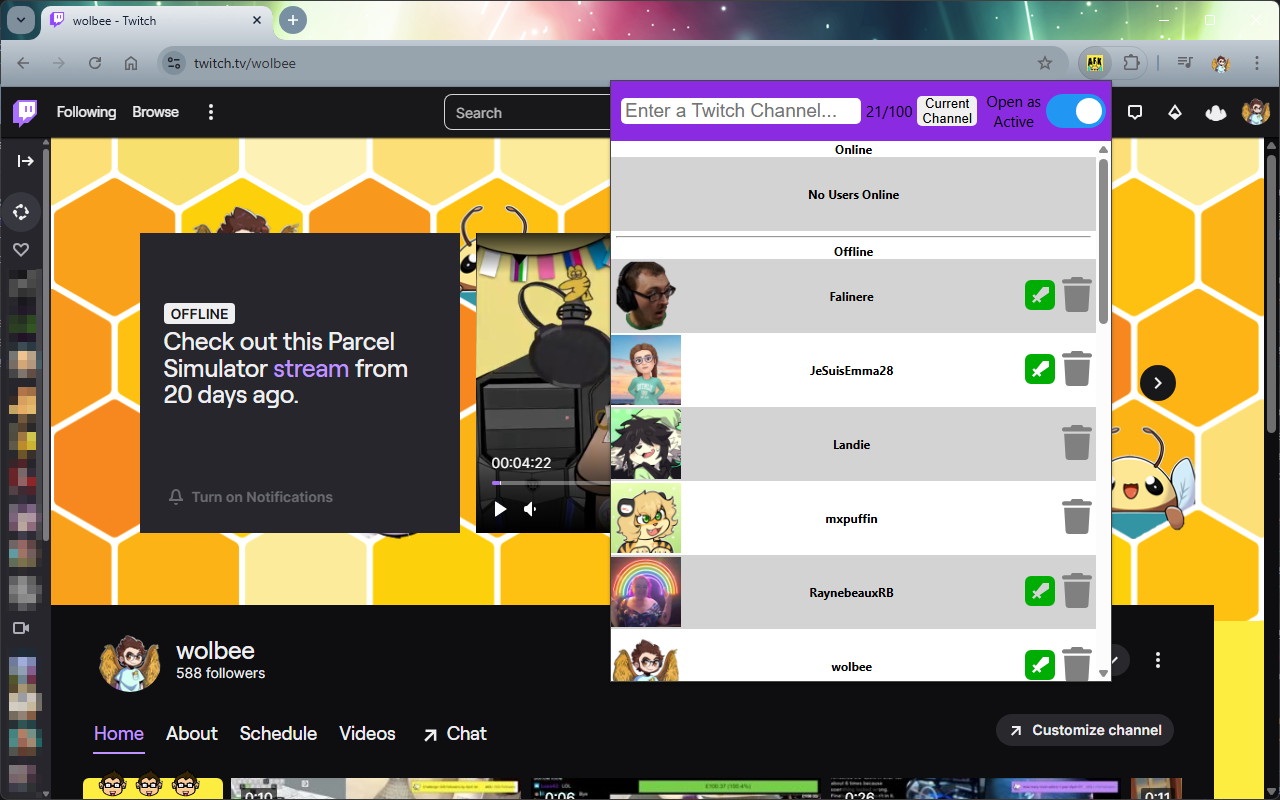Open the Schedule tab
The height and width of the screenshot is (800, 1280).
pyautogui.click(x=278, y=733)
